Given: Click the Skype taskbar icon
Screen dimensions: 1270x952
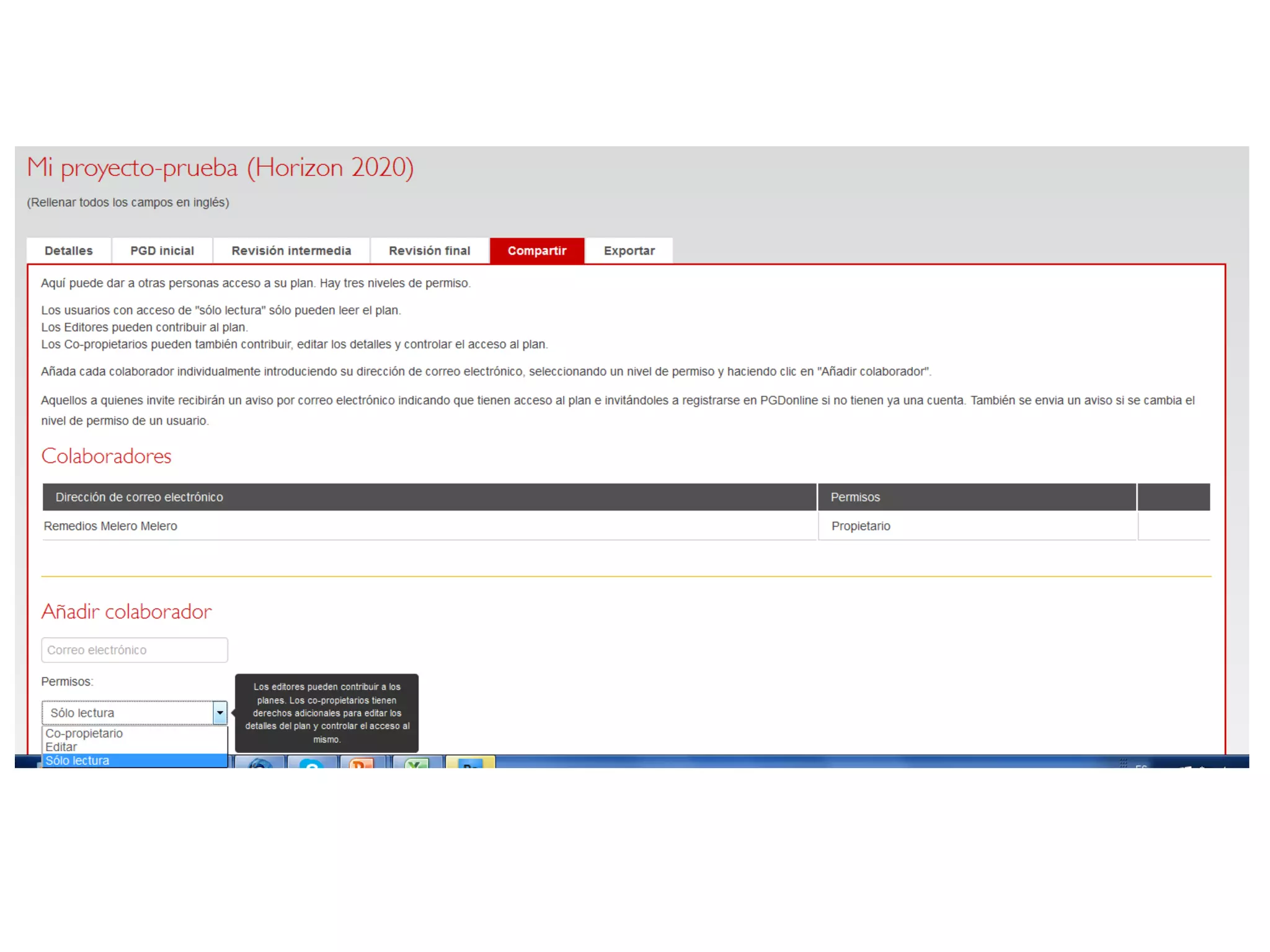Looking at the screenshot, I should [312, 762].
